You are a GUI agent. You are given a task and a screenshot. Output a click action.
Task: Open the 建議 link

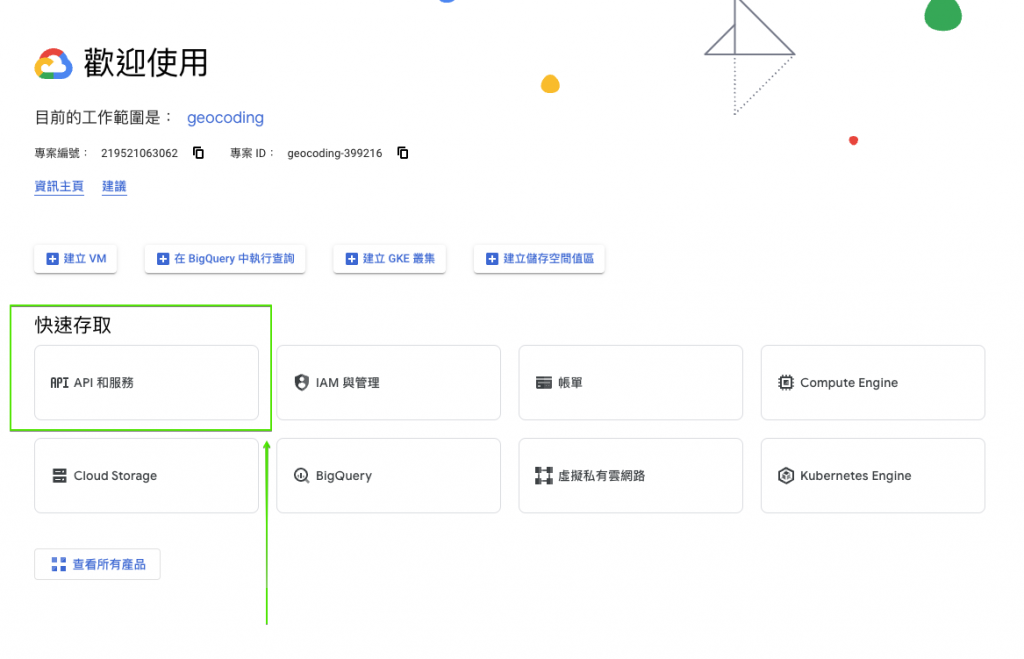pos(114,187)
